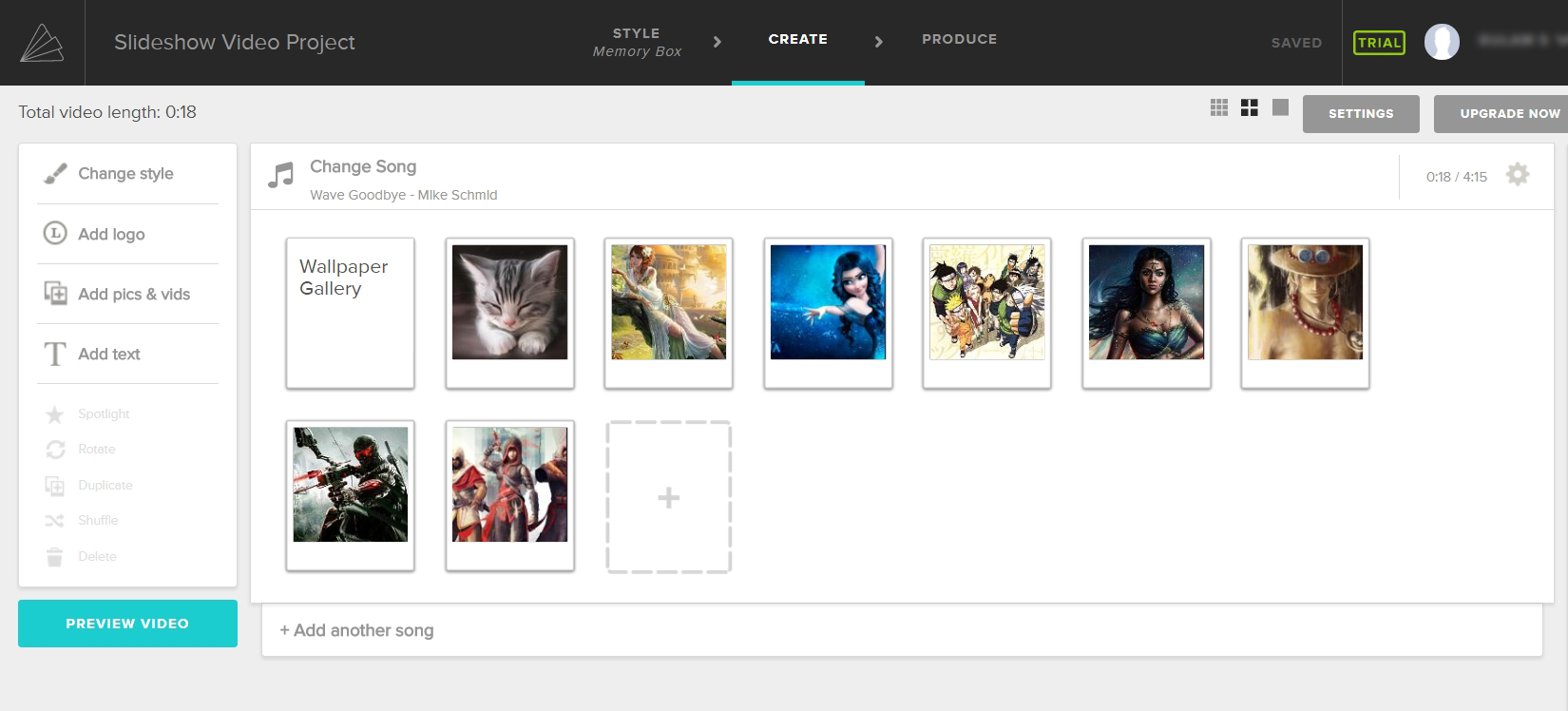Viewport: 1568px width, 711px height.
Task: Click + Add another song
Action: click(x=356, y=630)
